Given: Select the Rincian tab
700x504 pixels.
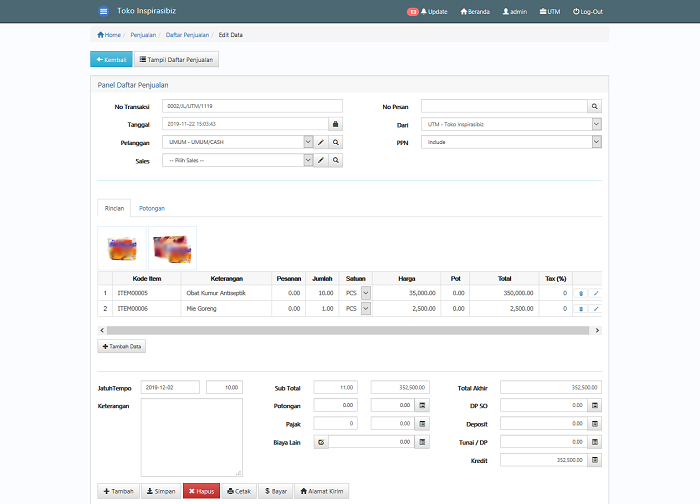Looking at the screenshot, I should click(x=114, y=208).
